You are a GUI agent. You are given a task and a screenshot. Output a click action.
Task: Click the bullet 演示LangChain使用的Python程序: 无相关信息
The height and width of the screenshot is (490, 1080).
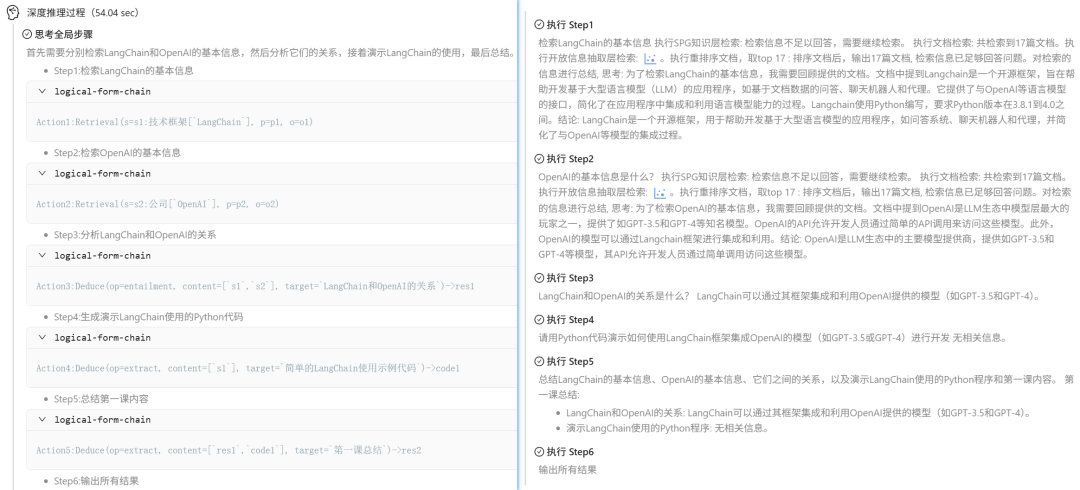click(667, 428)
